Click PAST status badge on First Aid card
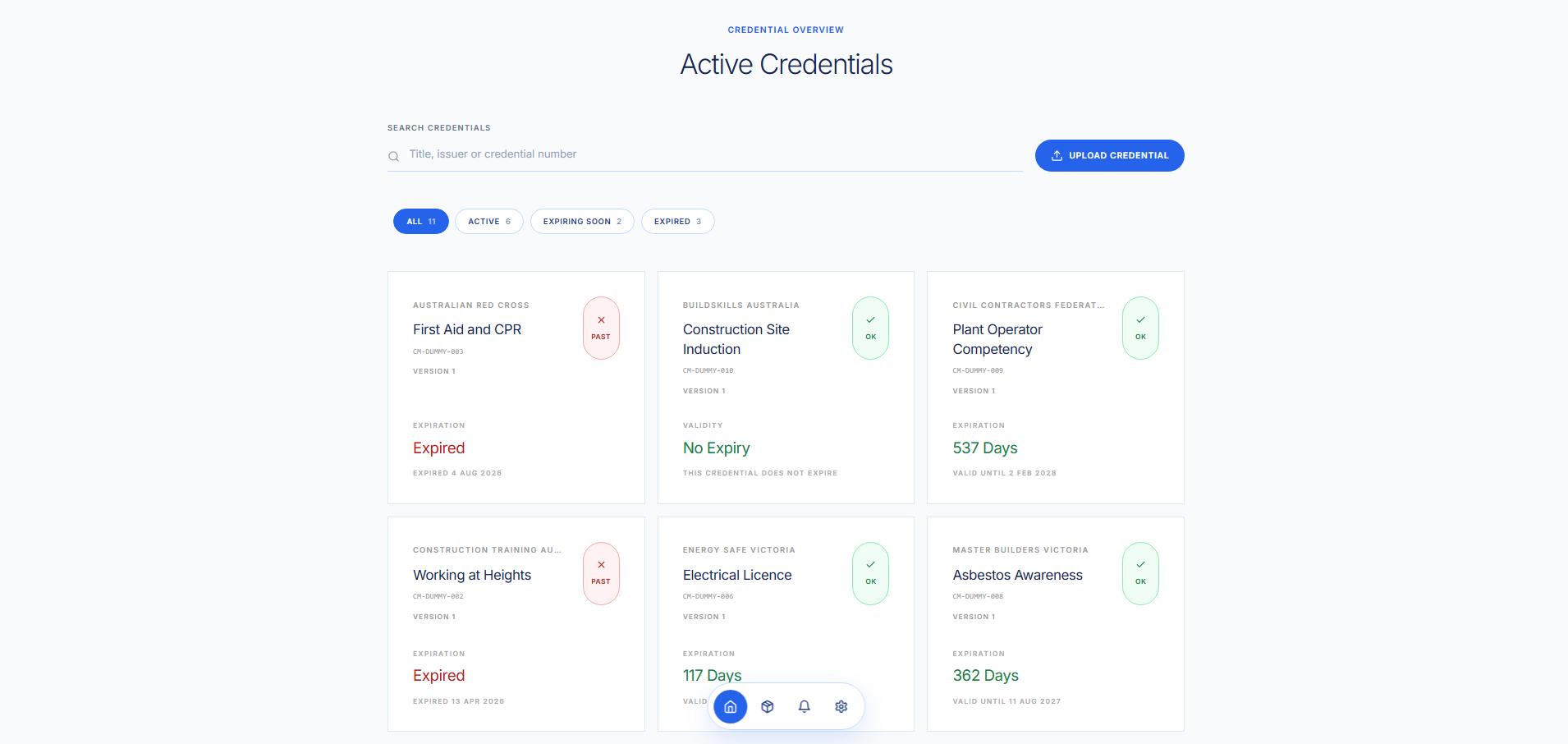 coord(601,328)
